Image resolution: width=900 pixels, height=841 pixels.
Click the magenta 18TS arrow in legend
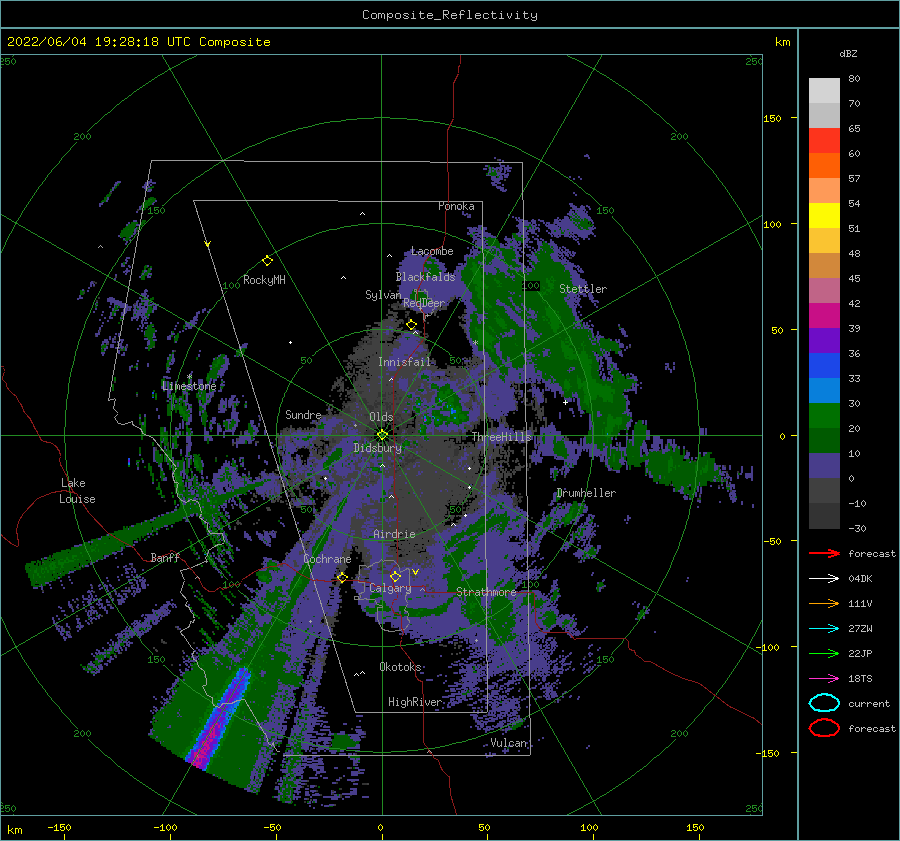click(x=824, y=678)
